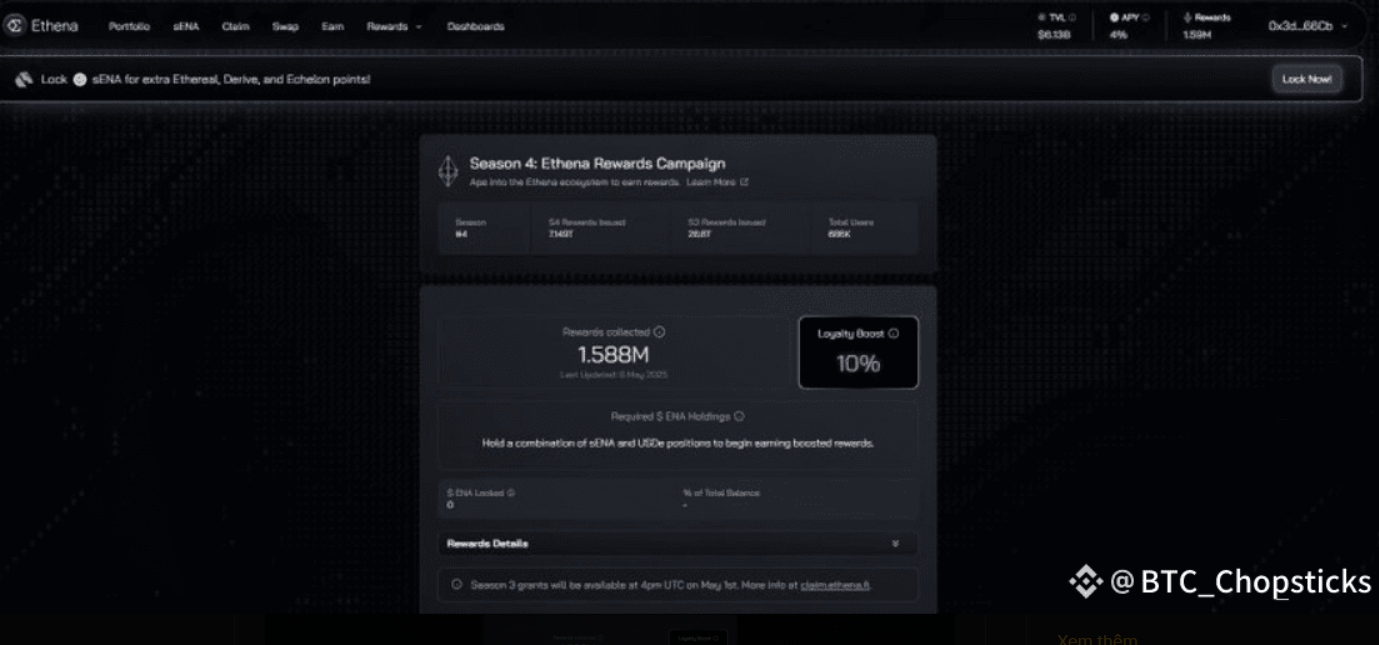Click the Rewards collected info icon
The height and width of the screenshot is (645, 1379).
click(660, 332)
